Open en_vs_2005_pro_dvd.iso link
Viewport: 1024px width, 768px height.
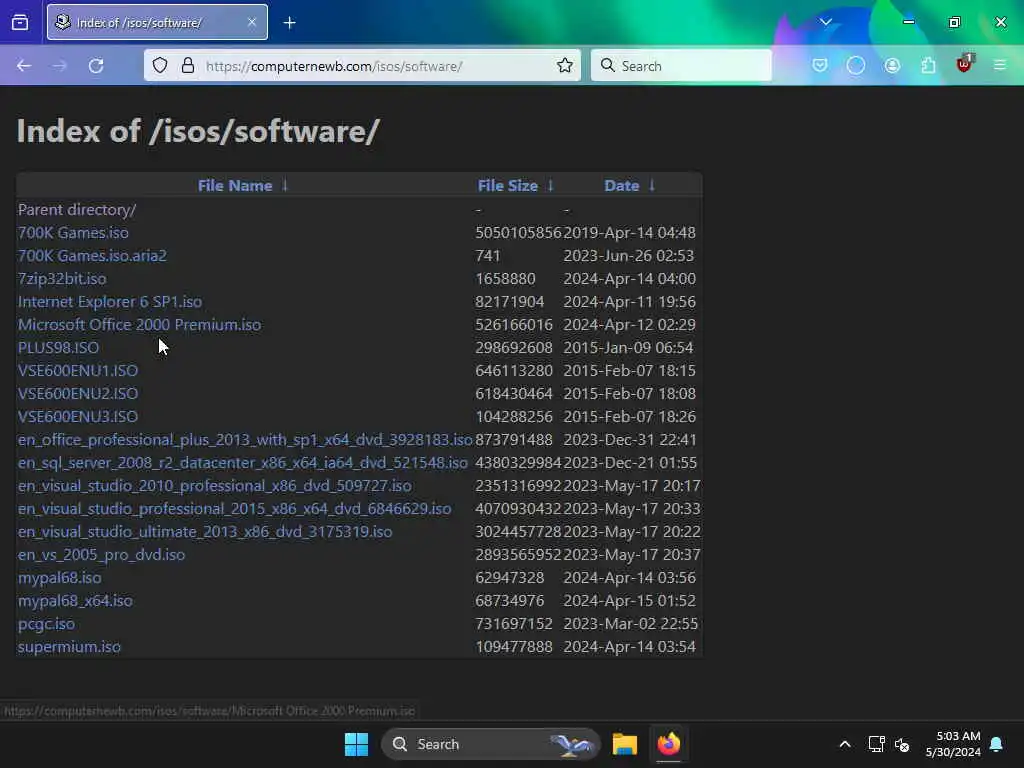point(101,554)
